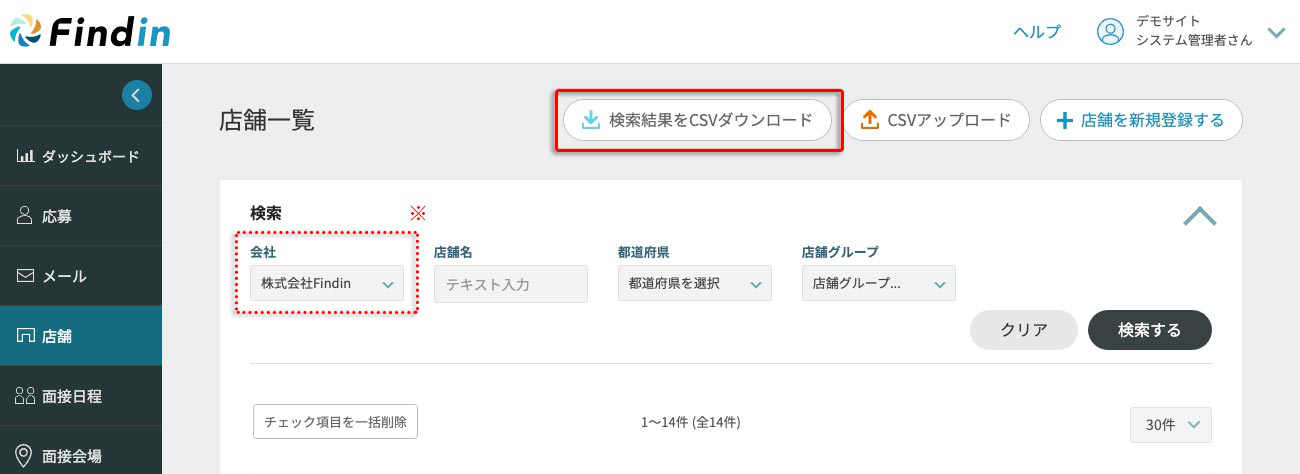This screenshot has width=1300, height=474.
Task: Open the 店舗グループ dropdown
Action: 879,284
